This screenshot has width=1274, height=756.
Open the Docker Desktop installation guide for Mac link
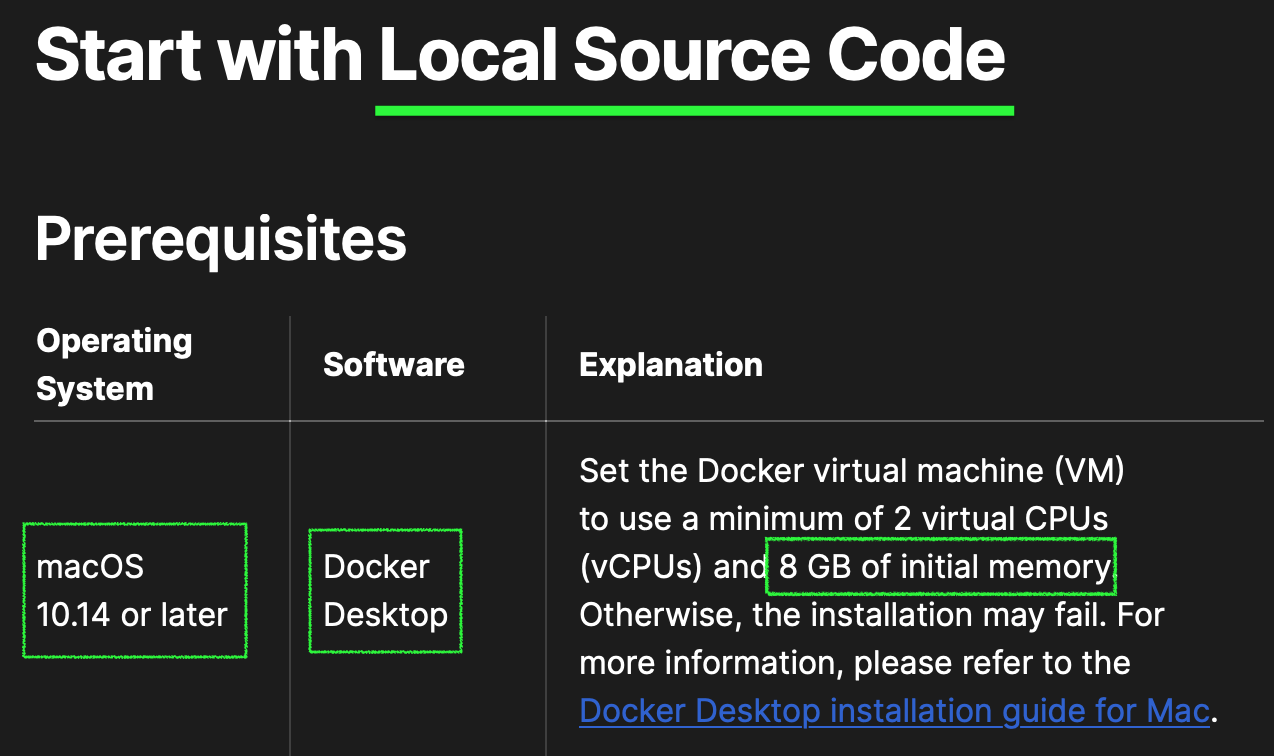(x=894, y=711)
